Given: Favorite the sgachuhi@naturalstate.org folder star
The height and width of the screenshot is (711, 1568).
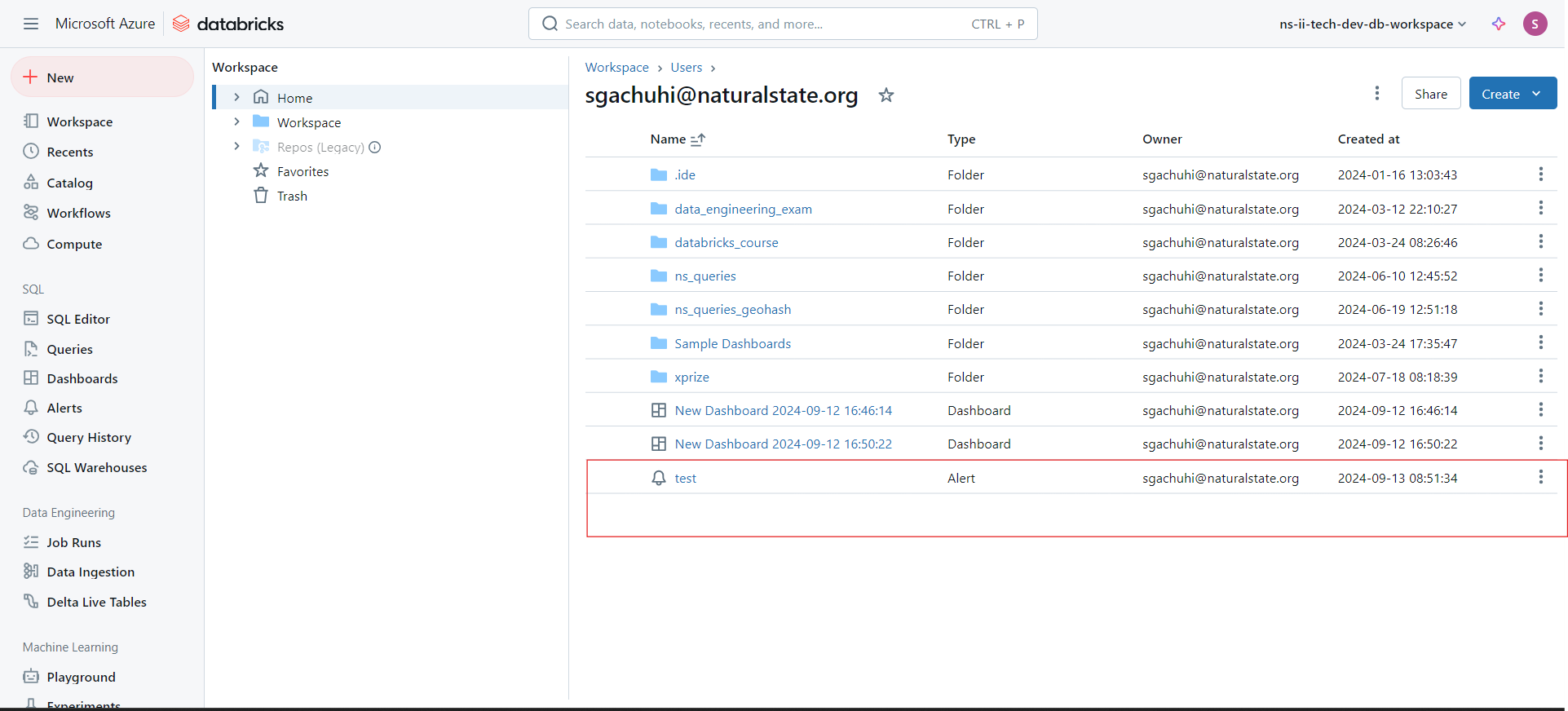Looking at the screenshot, I should point(886,95).
